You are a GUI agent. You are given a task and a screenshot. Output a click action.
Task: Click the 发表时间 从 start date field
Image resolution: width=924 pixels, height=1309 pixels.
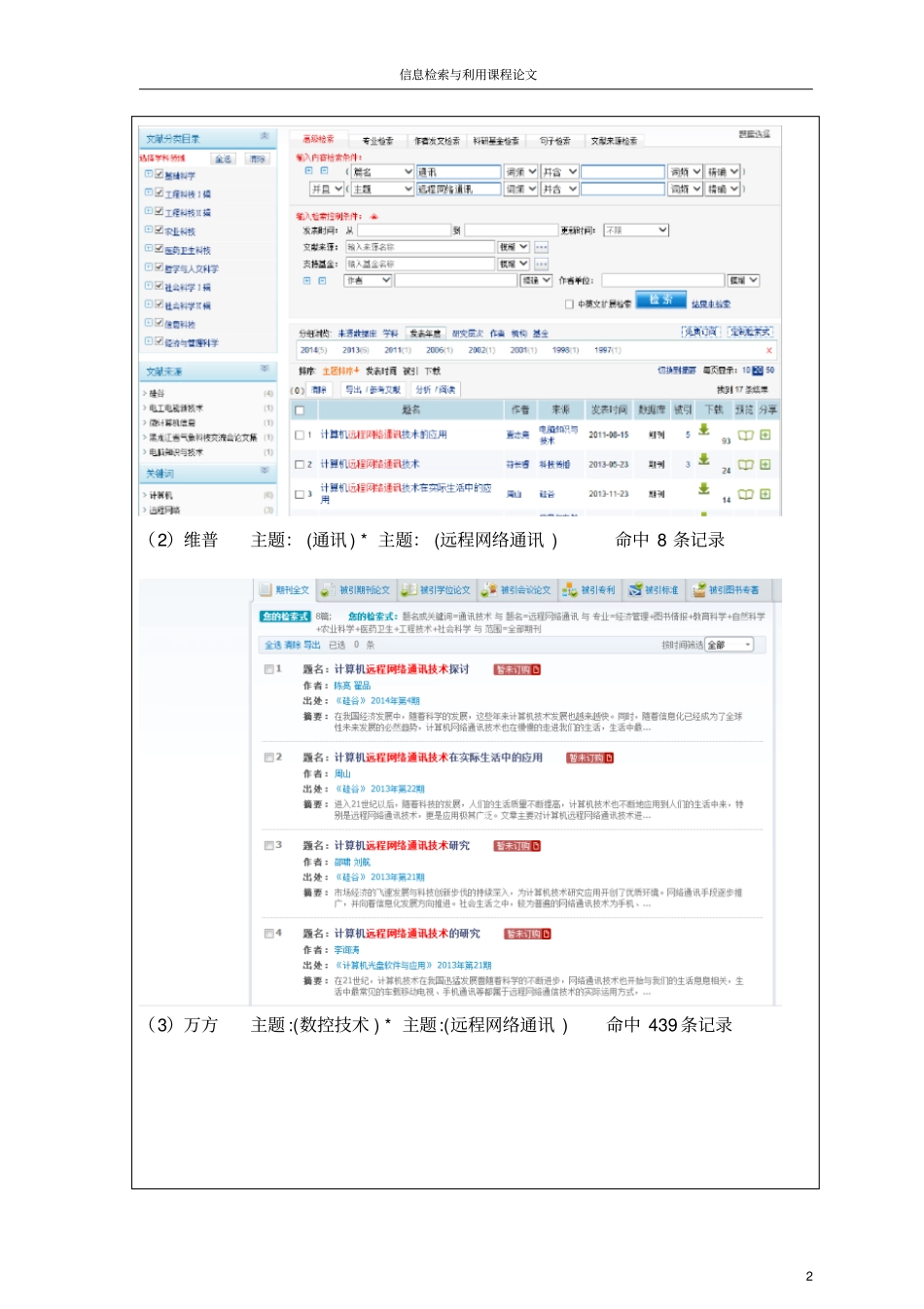pos(403,230)
